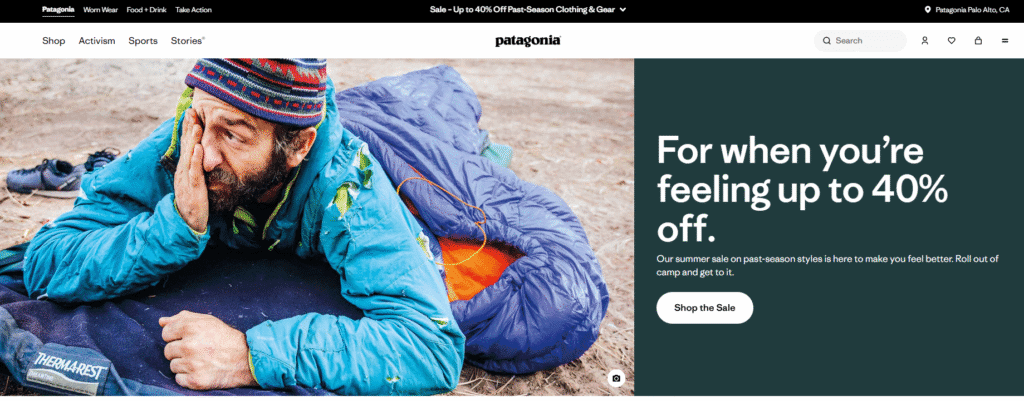
Task: Switch to the Worn Wear site
Action: tap(101, 10)
